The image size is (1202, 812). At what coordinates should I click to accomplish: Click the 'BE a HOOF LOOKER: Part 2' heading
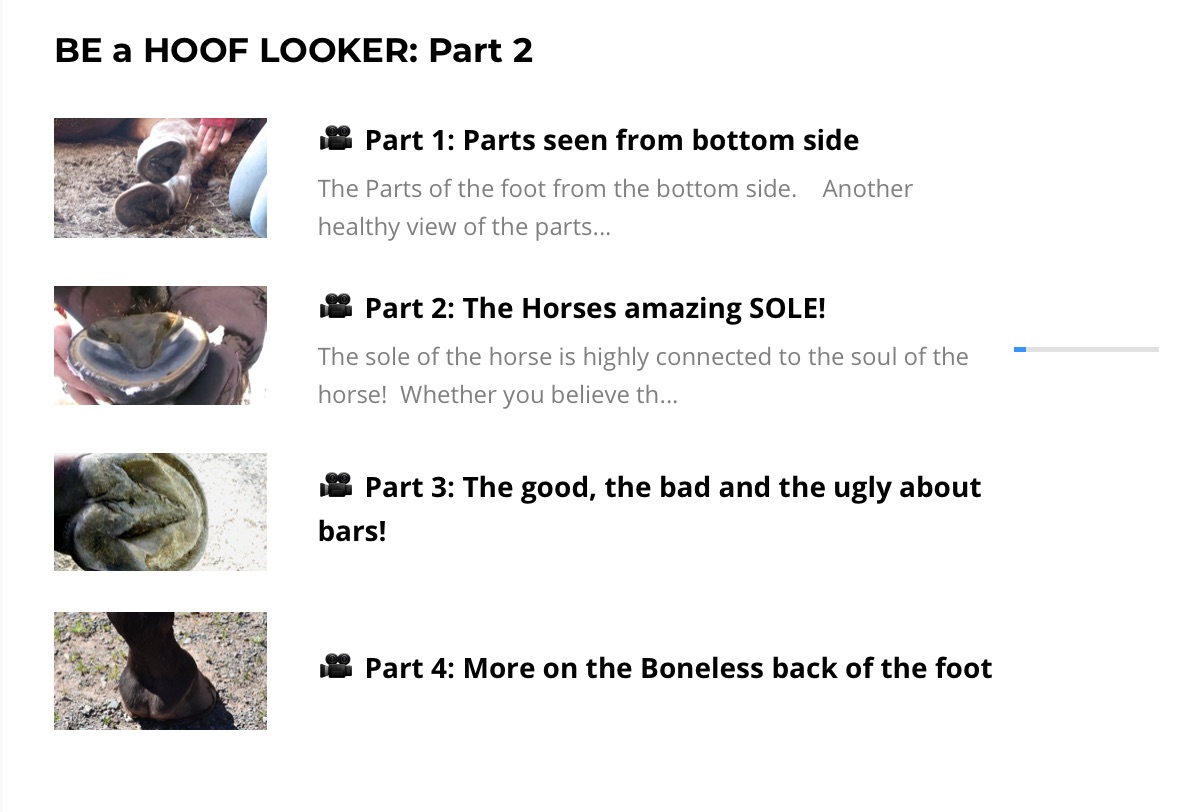click(x=293, y=50)
